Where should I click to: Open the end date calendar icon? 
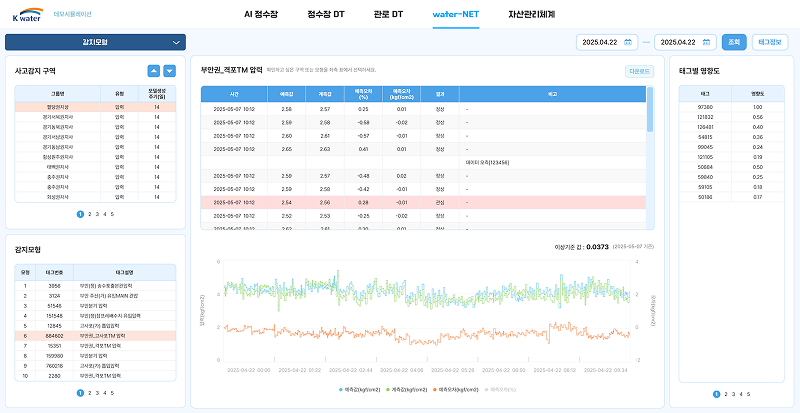706,42
